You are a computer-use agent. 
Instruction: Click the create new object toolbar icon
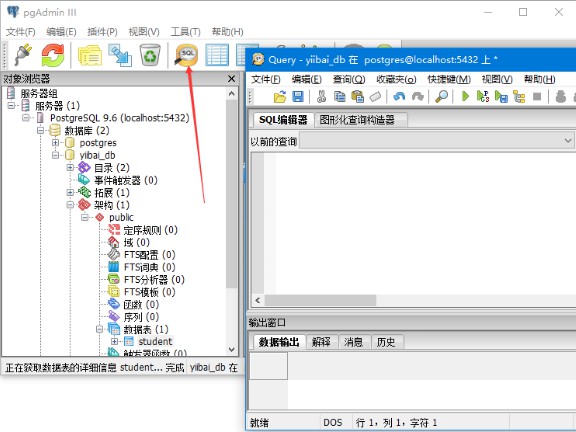click(120, 55)
